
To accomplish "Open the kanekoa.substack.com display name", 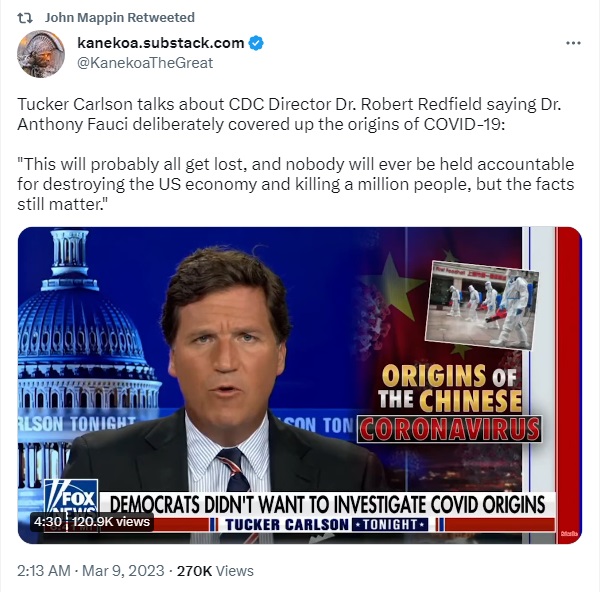I will [161, 43].
